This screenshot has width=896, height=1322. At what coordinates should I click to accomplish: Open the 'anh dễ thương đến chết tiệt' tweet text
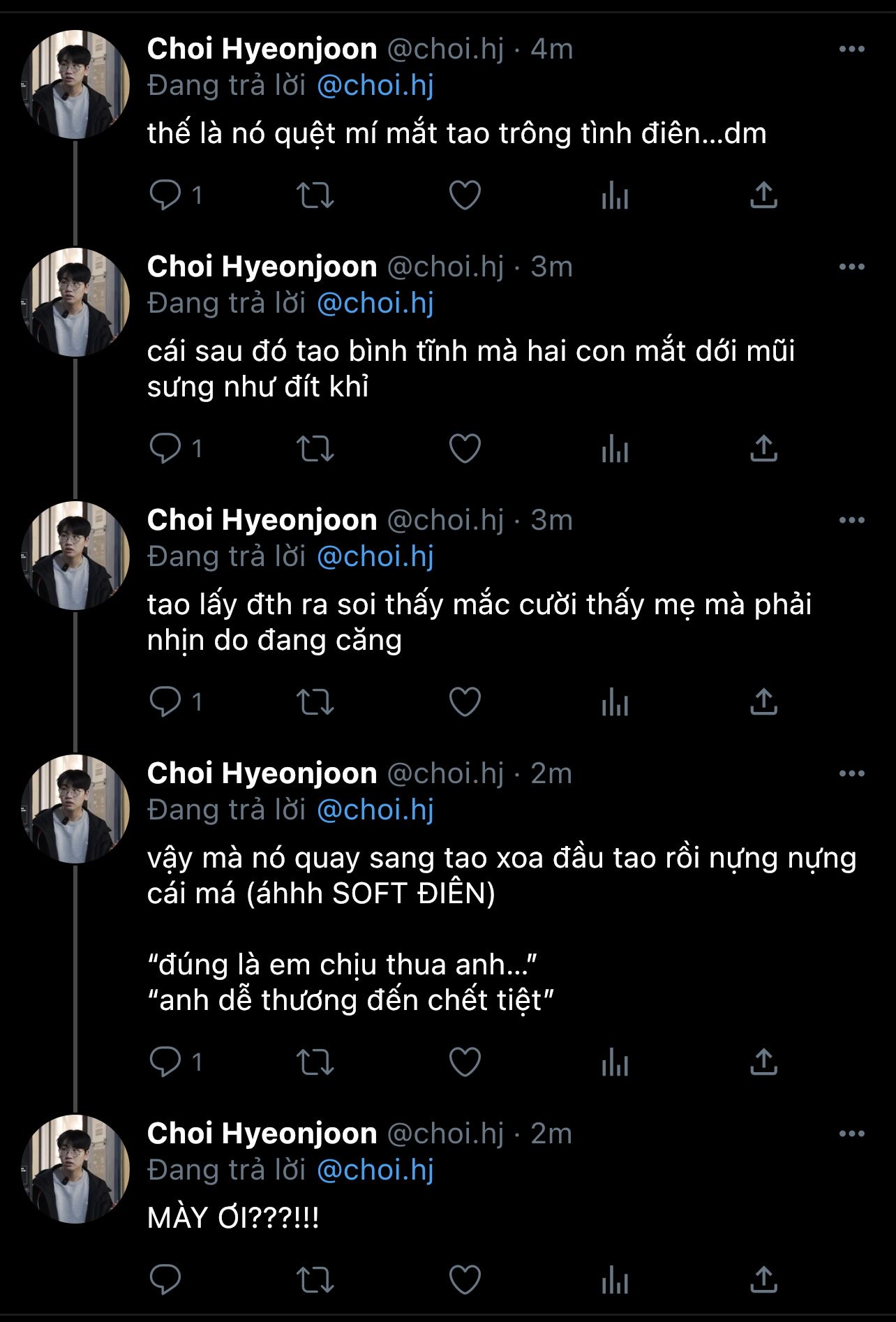tap(350, 1001)
